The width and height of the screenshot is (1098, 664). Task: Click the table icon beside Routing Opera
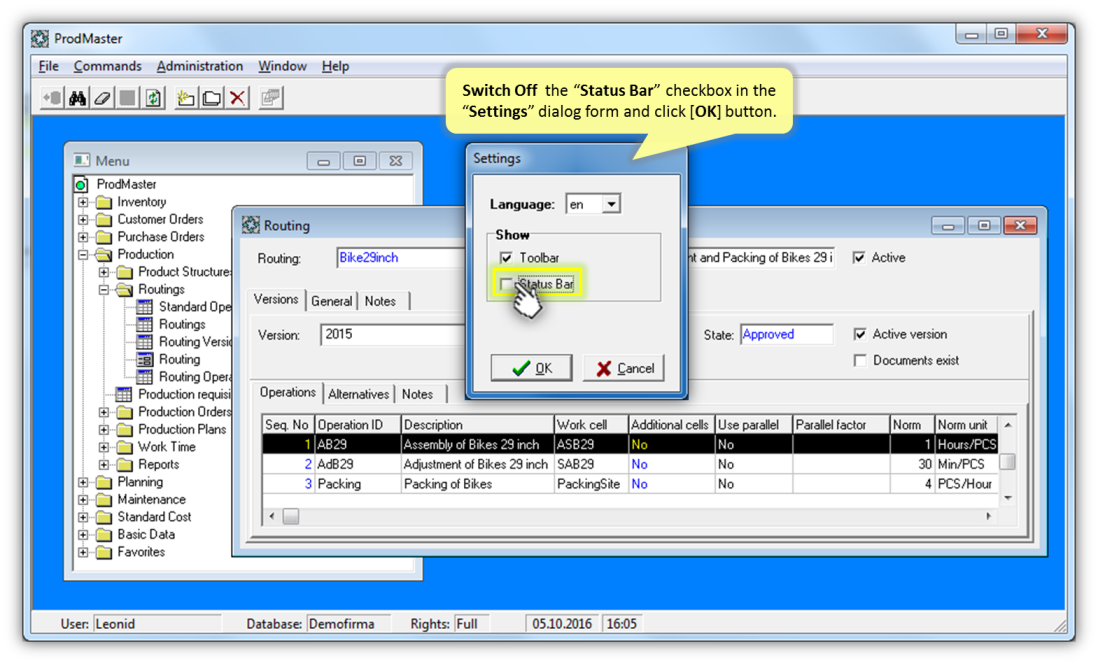point(145,377)
